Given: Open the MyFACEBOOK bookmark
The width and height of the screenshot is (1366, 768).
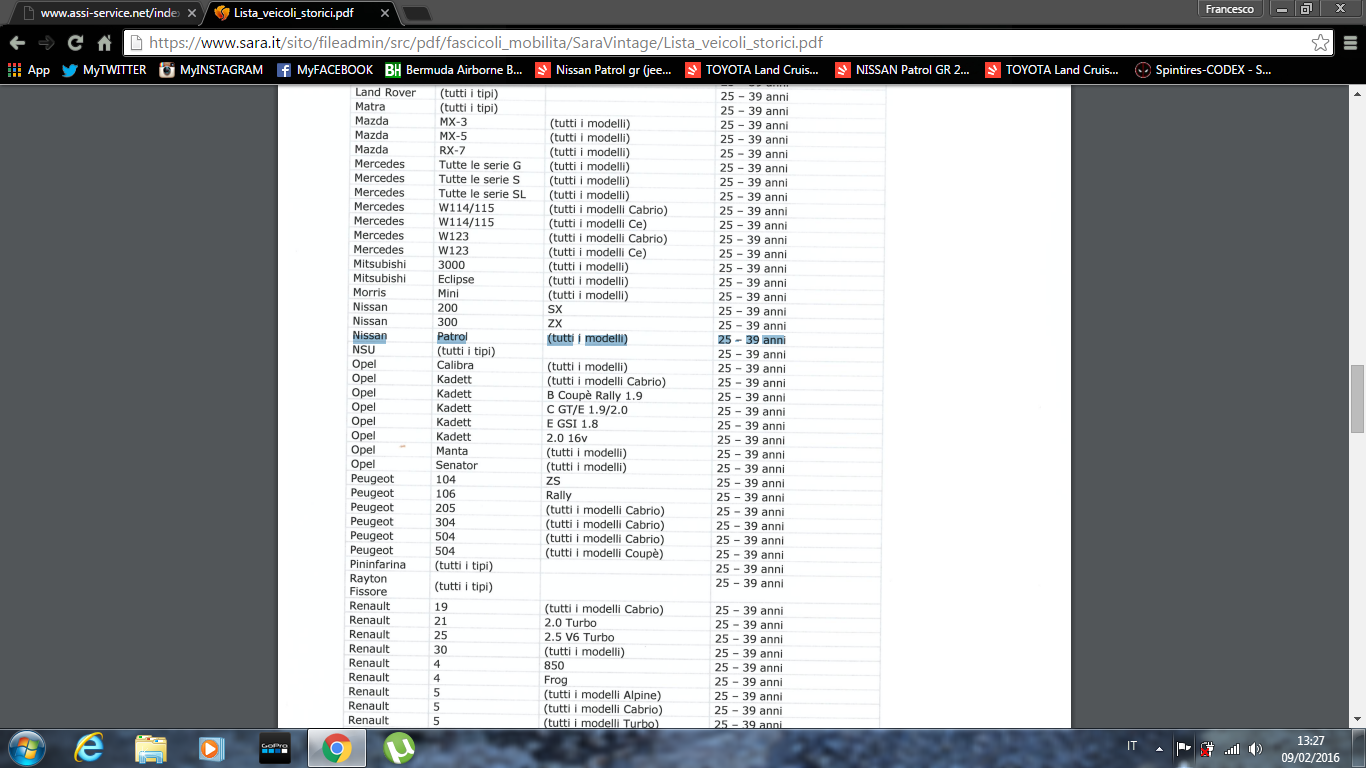Looking at the screenshot, I should pyautogui.click(x=325, y=70).
